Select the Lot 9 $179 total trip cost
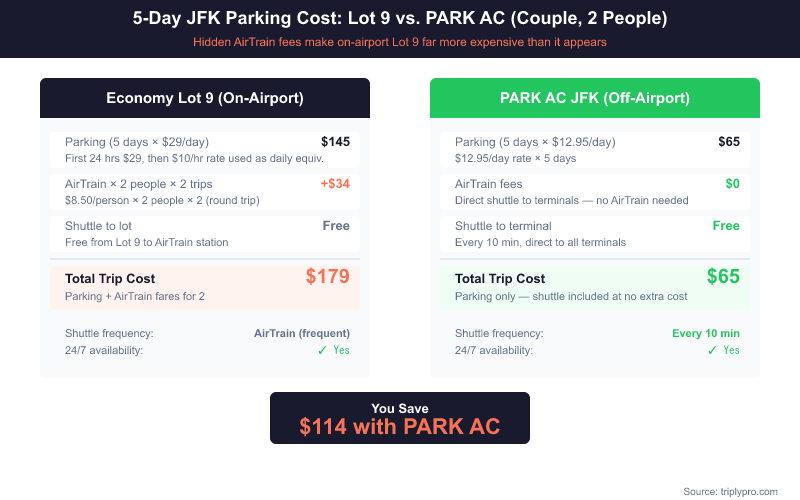 (327, 277)
